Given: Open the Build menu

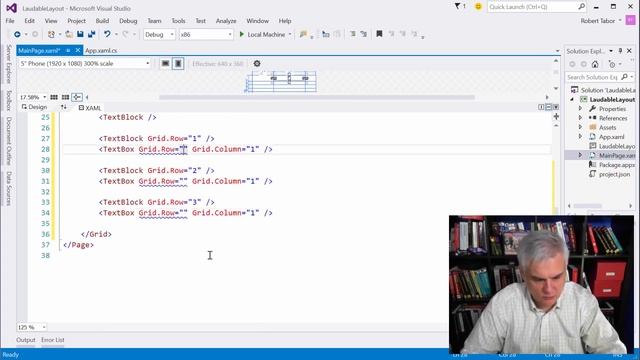Looking at the screenshot, I should 102,21.
